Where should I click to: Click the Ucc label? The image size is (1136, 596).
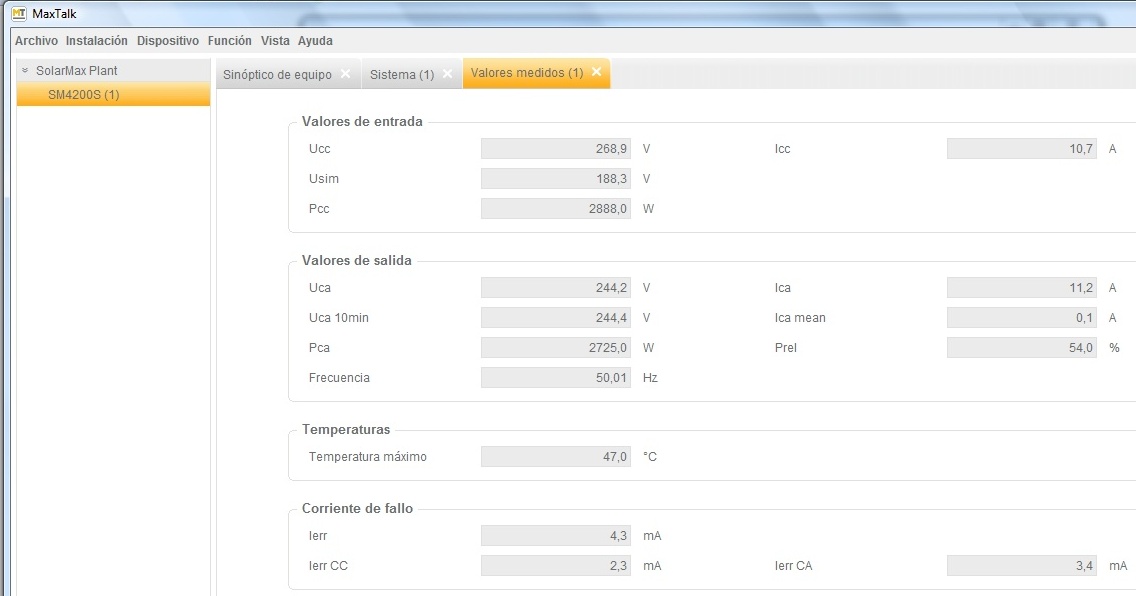point(320,148)
